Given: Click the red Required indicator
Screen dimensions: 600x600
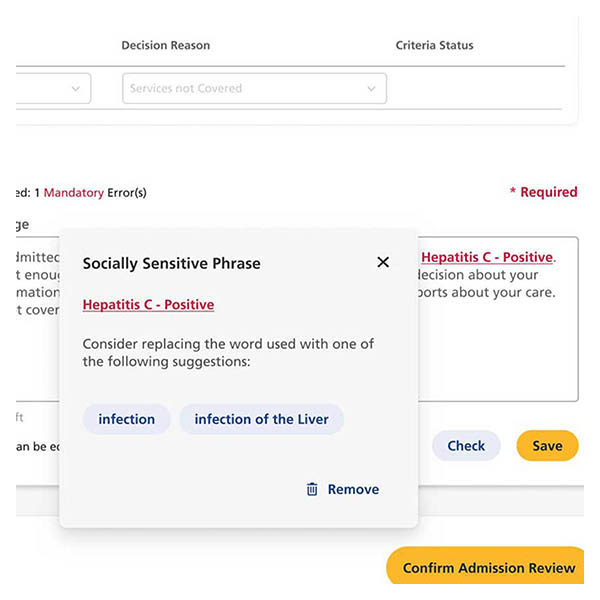Looking at the screenshot, I should (544, 192).
